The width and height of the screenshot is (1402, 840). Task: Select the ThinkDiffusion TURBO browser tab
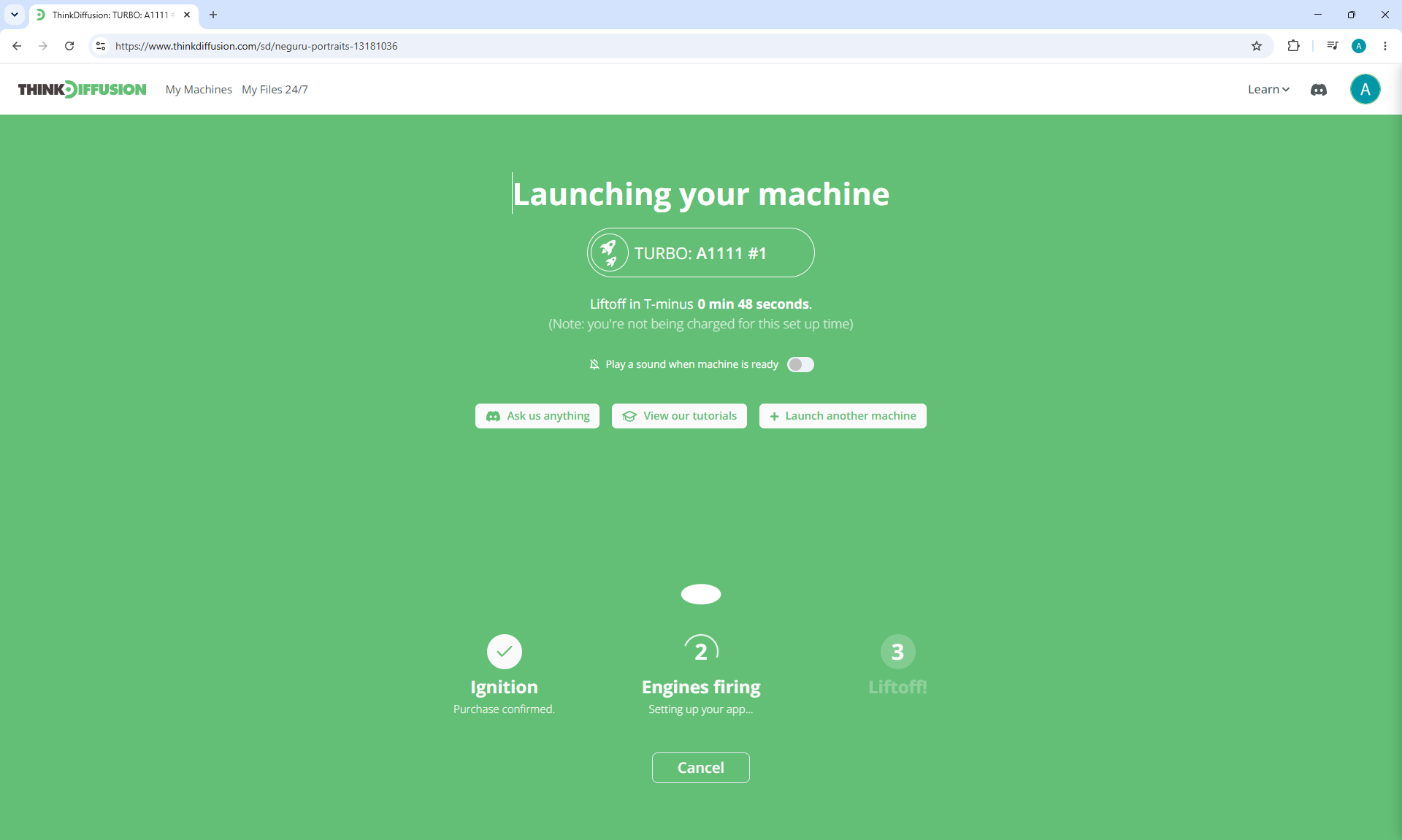point(113,15)
